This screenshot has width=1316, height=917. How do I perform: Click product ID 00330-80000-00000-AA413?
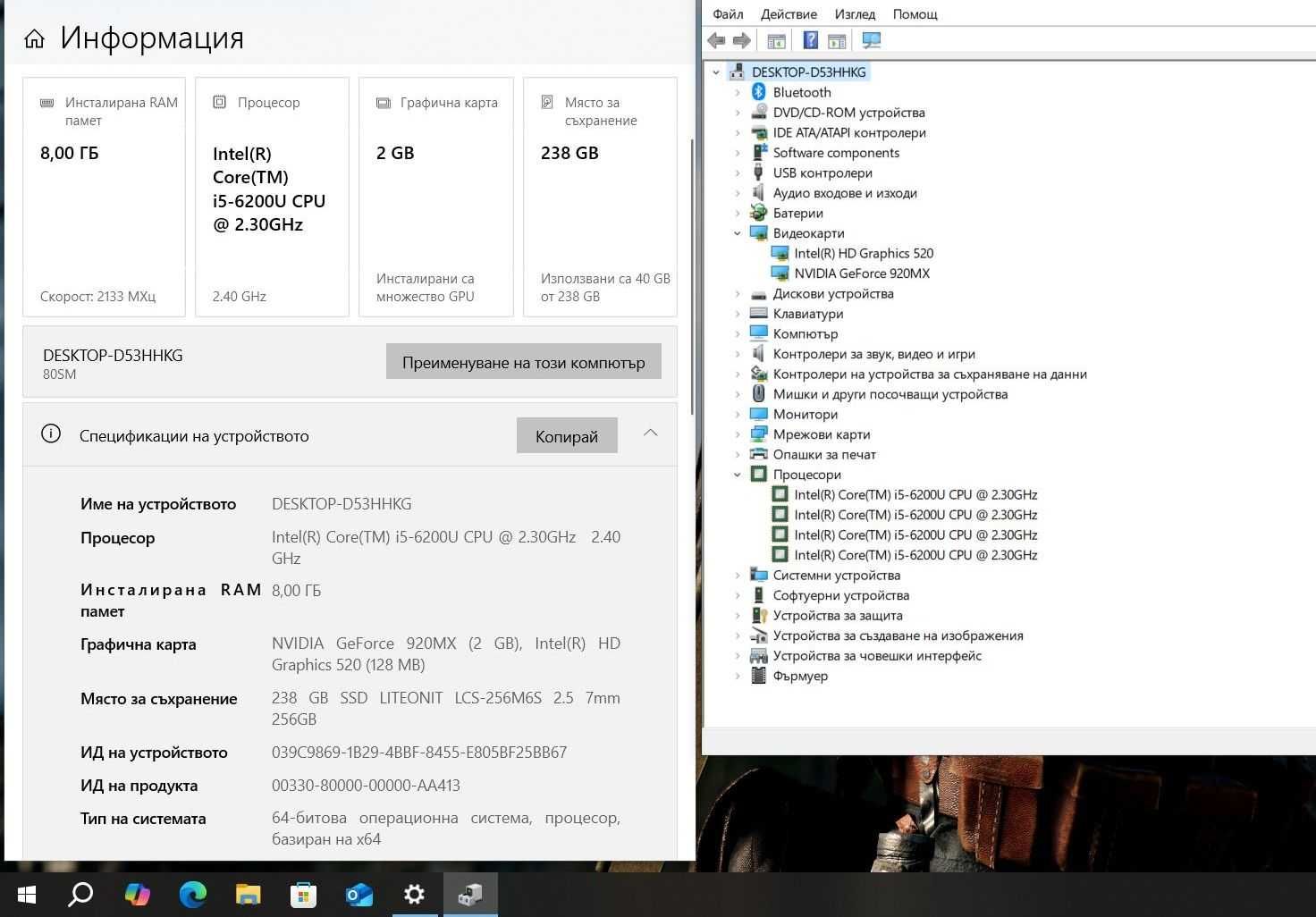pyautogui.click(x=366, y=786)
